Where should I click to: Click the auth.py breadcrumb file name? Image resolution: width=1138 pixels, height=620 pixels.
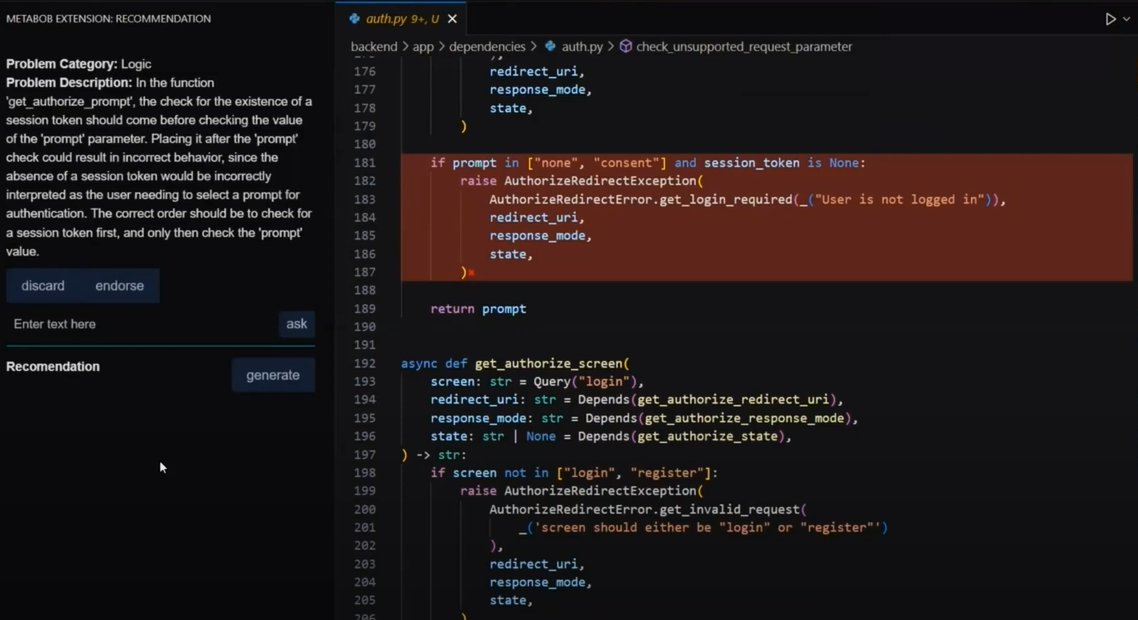click(582, 46)
